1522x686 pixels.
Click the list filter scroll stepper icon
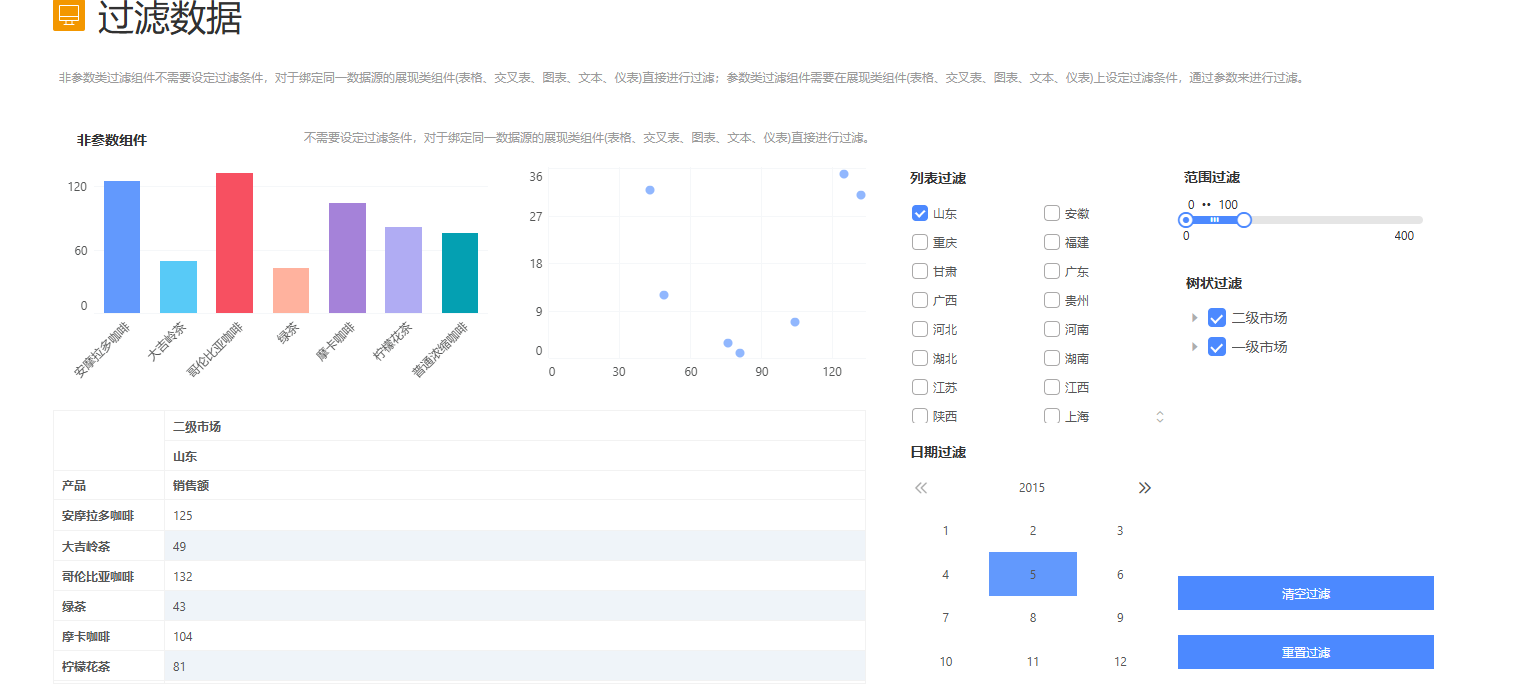[x=1160, y=417]
